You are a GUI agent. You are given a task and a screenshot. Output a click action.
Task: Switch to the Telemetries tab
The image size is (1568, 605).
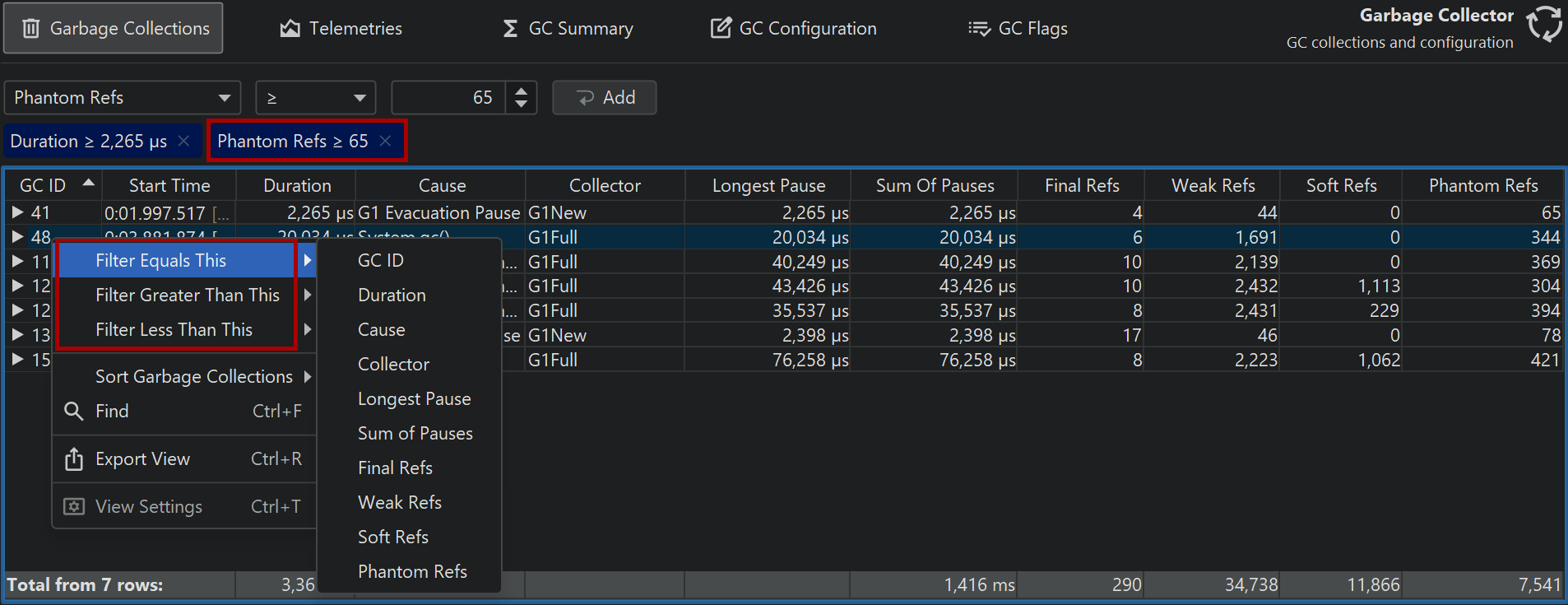(341, 29)
